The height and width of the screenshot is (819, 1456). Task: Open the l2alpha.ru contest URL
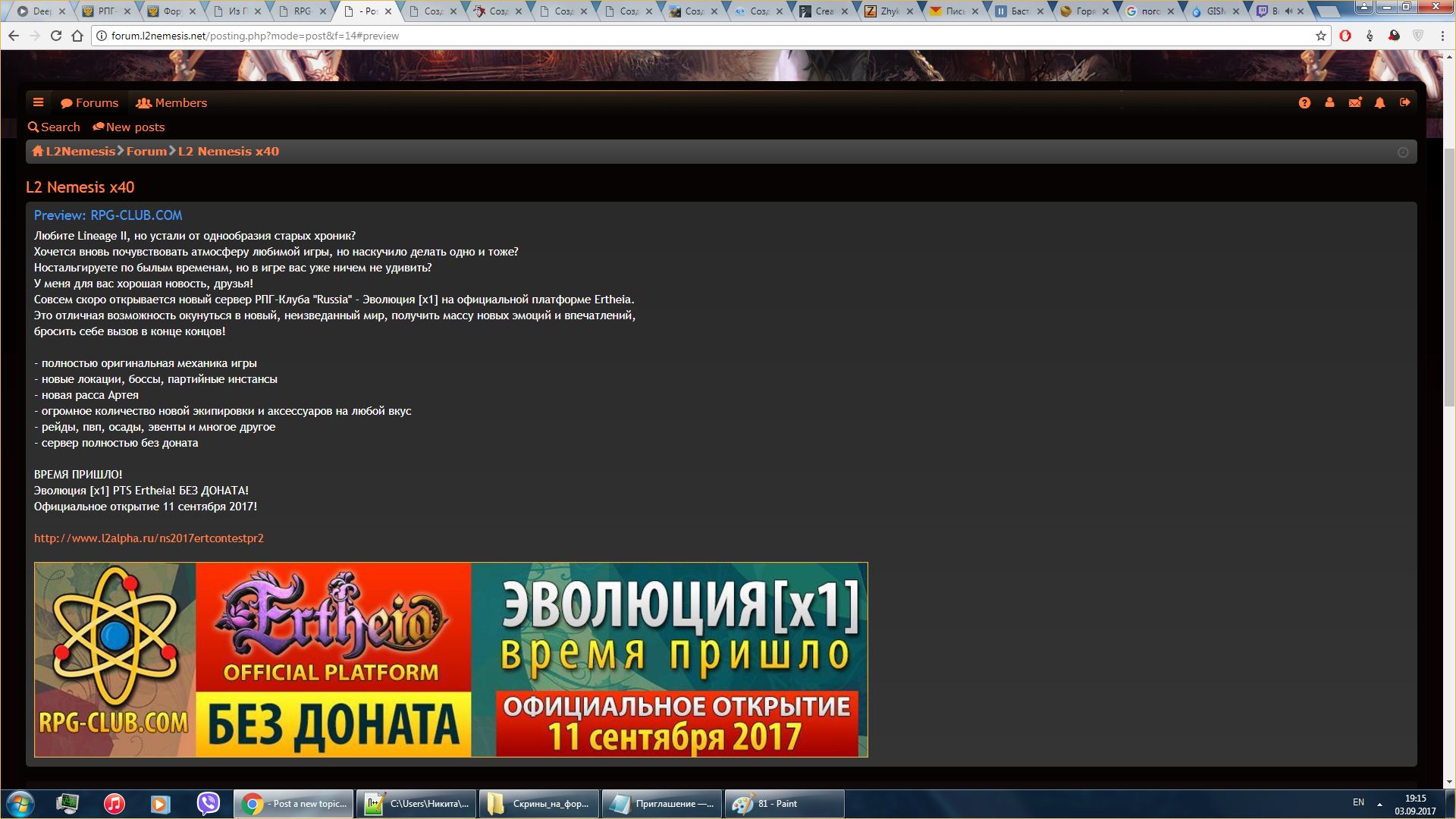tap(149, 538)
